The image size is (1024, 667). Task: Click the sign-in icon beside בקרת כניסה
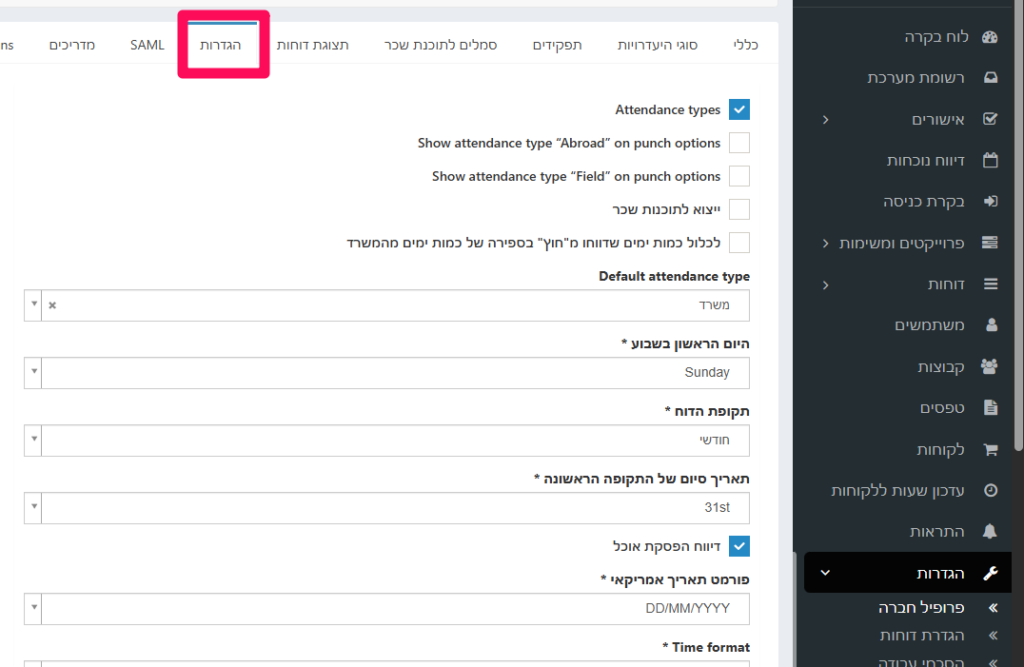990,201
